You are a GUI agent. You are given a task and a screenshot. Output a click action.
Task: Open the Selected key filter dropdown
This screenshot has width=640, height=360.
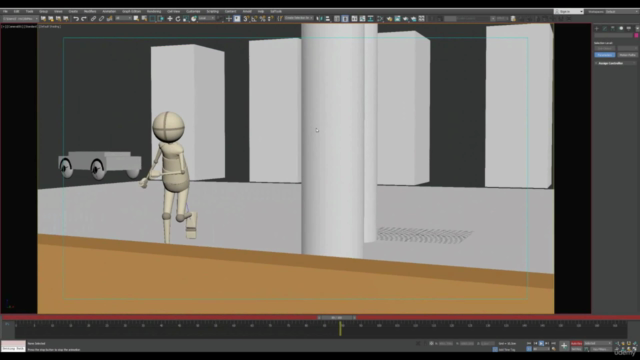click(x=598, y=344)
